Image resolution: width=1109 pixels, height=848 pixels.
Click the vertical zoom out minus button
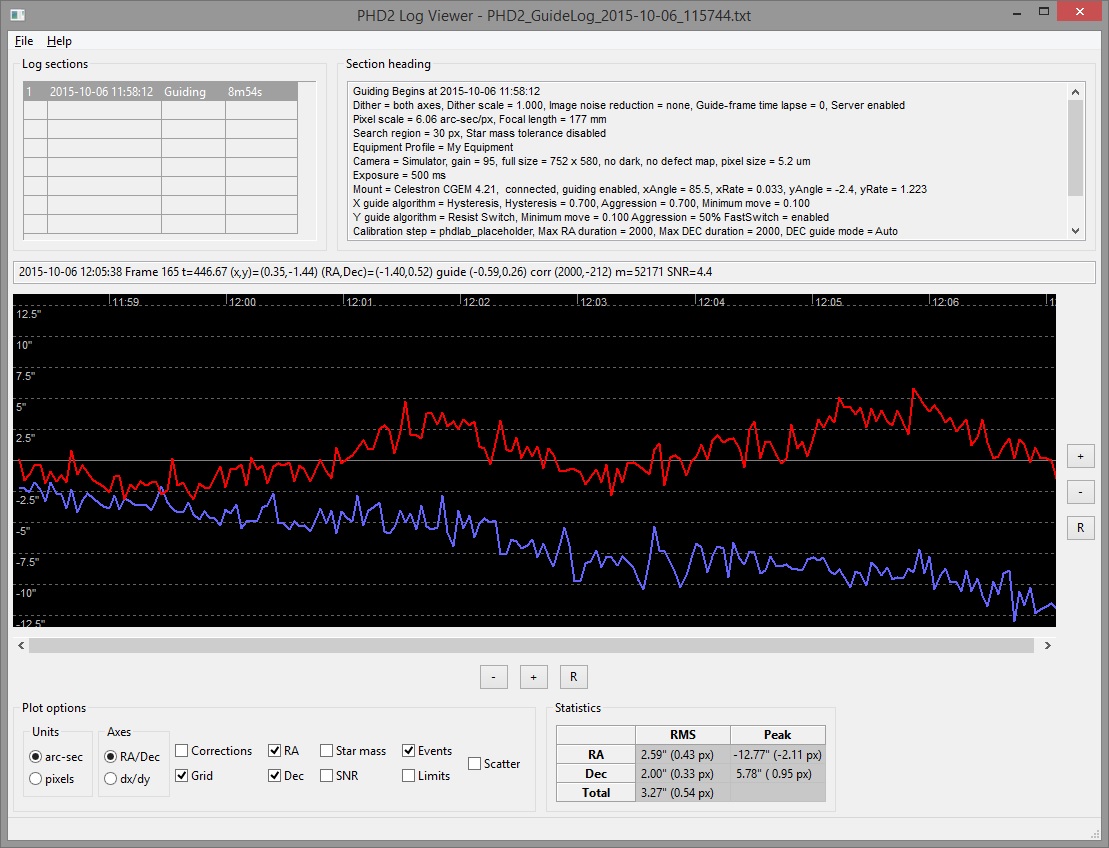click(x=1080, y=492)
